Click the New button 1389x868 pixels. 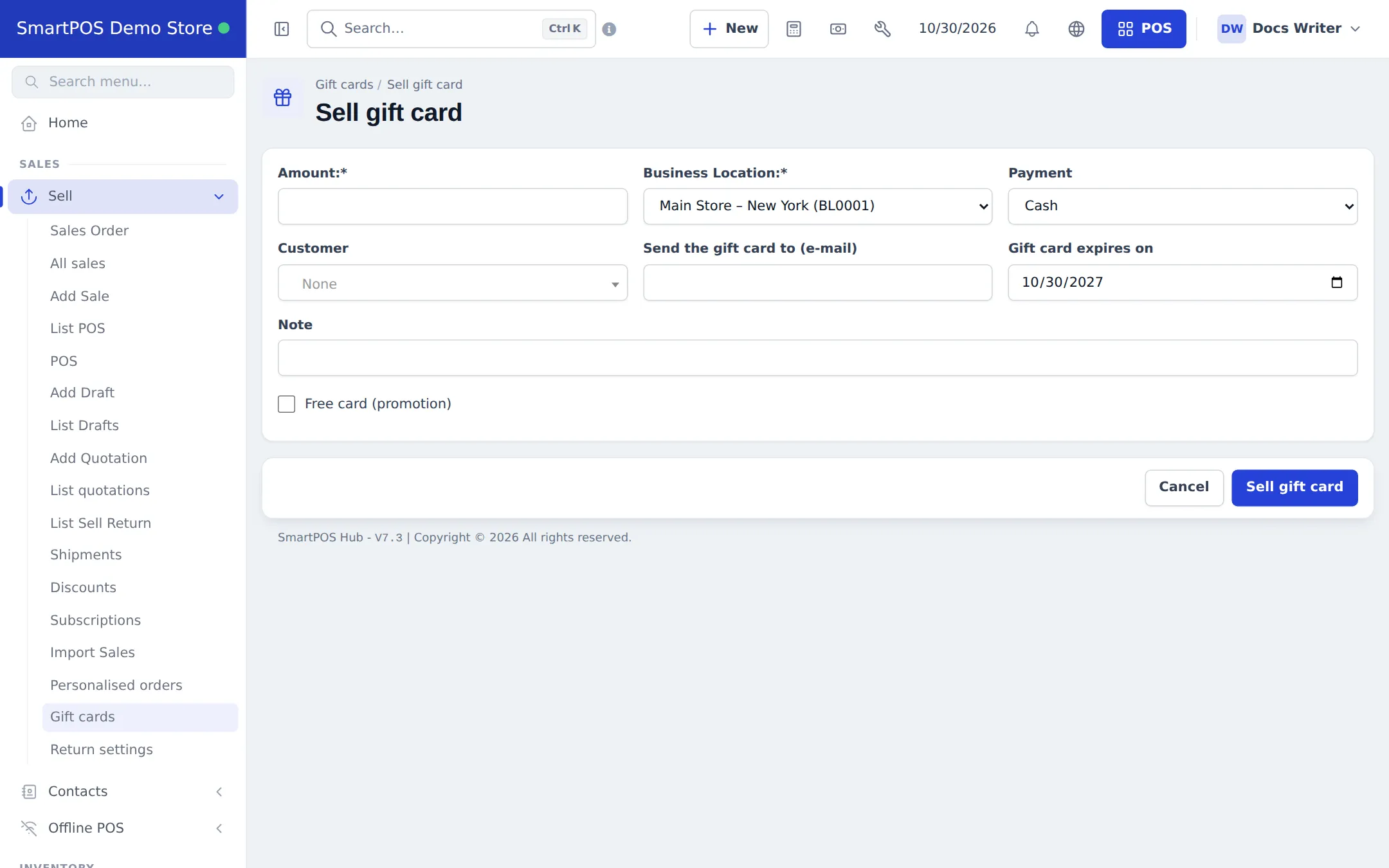(729, 29)
